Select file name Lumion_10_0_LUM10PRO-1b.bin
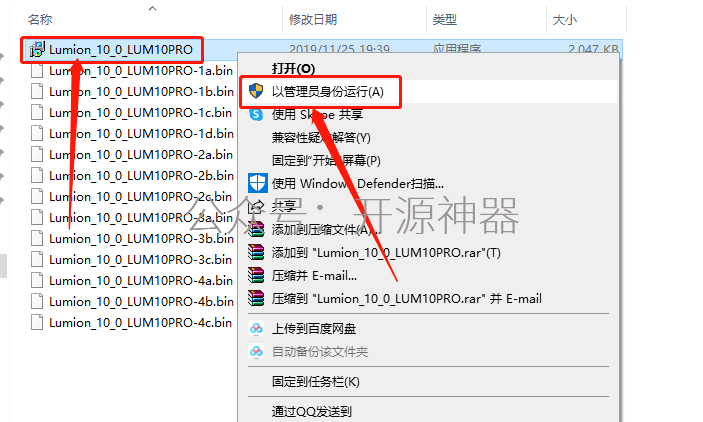Viewport: 703px width, 422px height. pos(141,91)
